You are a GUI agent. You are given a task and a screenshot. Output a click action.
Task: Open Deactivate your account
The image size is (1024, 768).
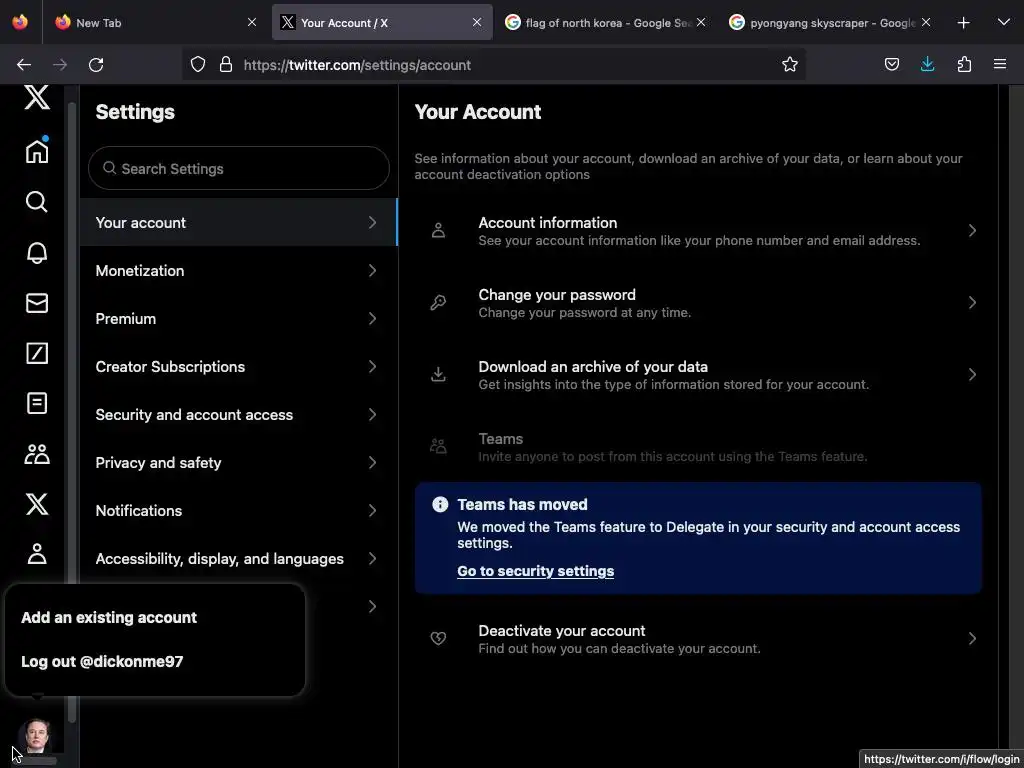(698, 639)
